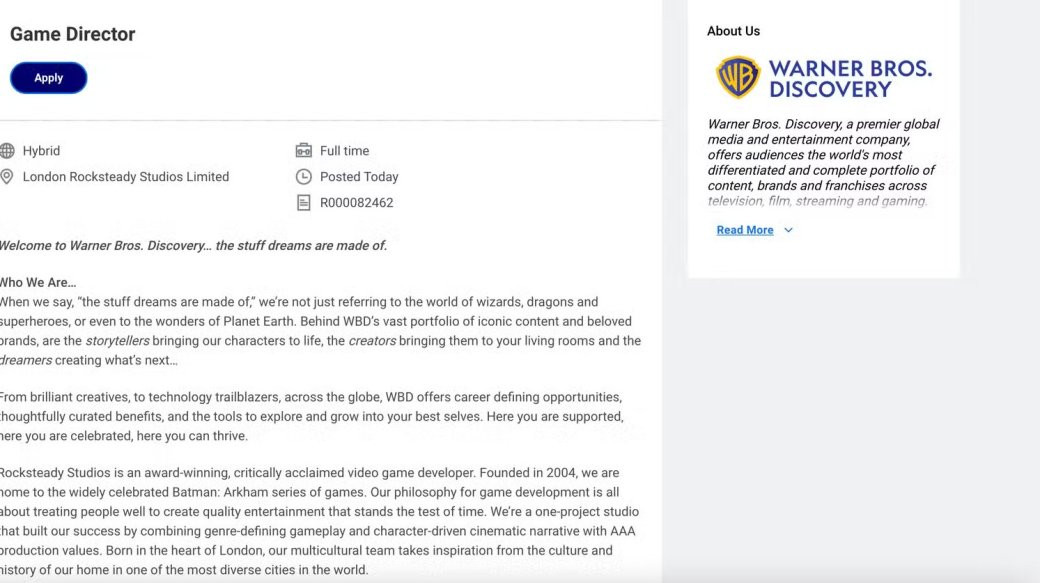1040x583 pixels.
Task: Expand the Read More chevron arrow
Action: tap(788, 230)
